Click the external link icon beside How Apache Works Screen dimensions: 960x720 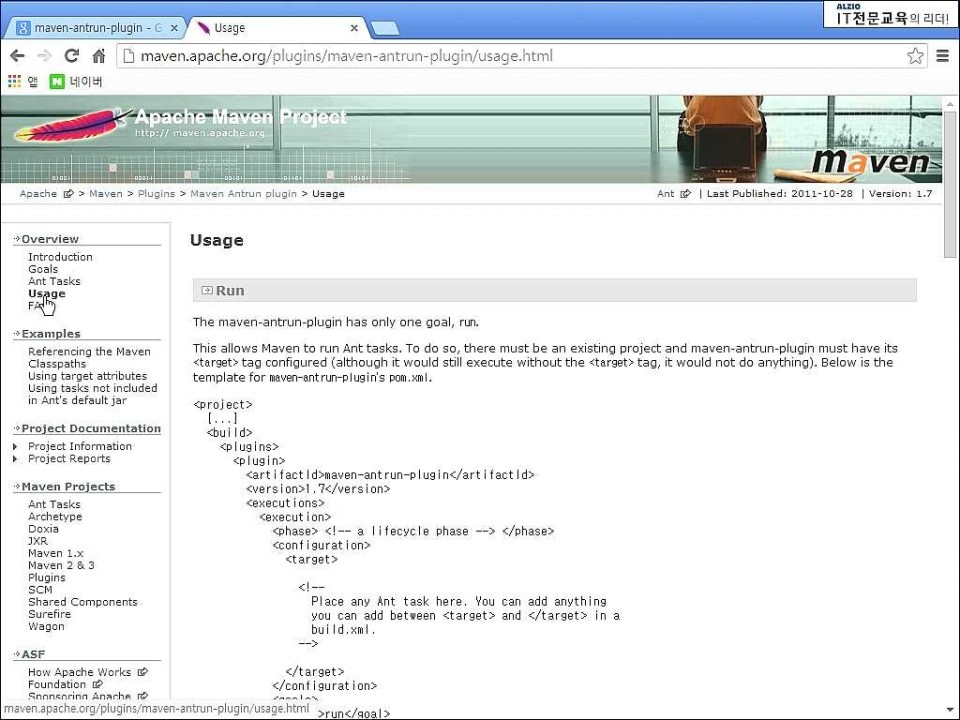(x=143, y=672)
